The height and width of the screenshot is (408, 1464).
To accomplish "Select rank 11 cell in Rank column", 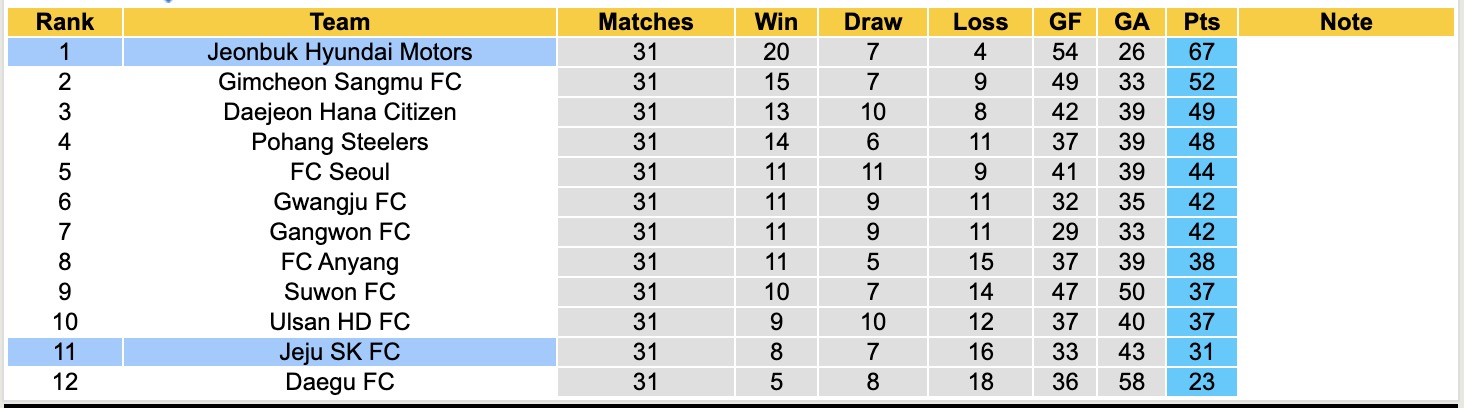I will 64,352.
